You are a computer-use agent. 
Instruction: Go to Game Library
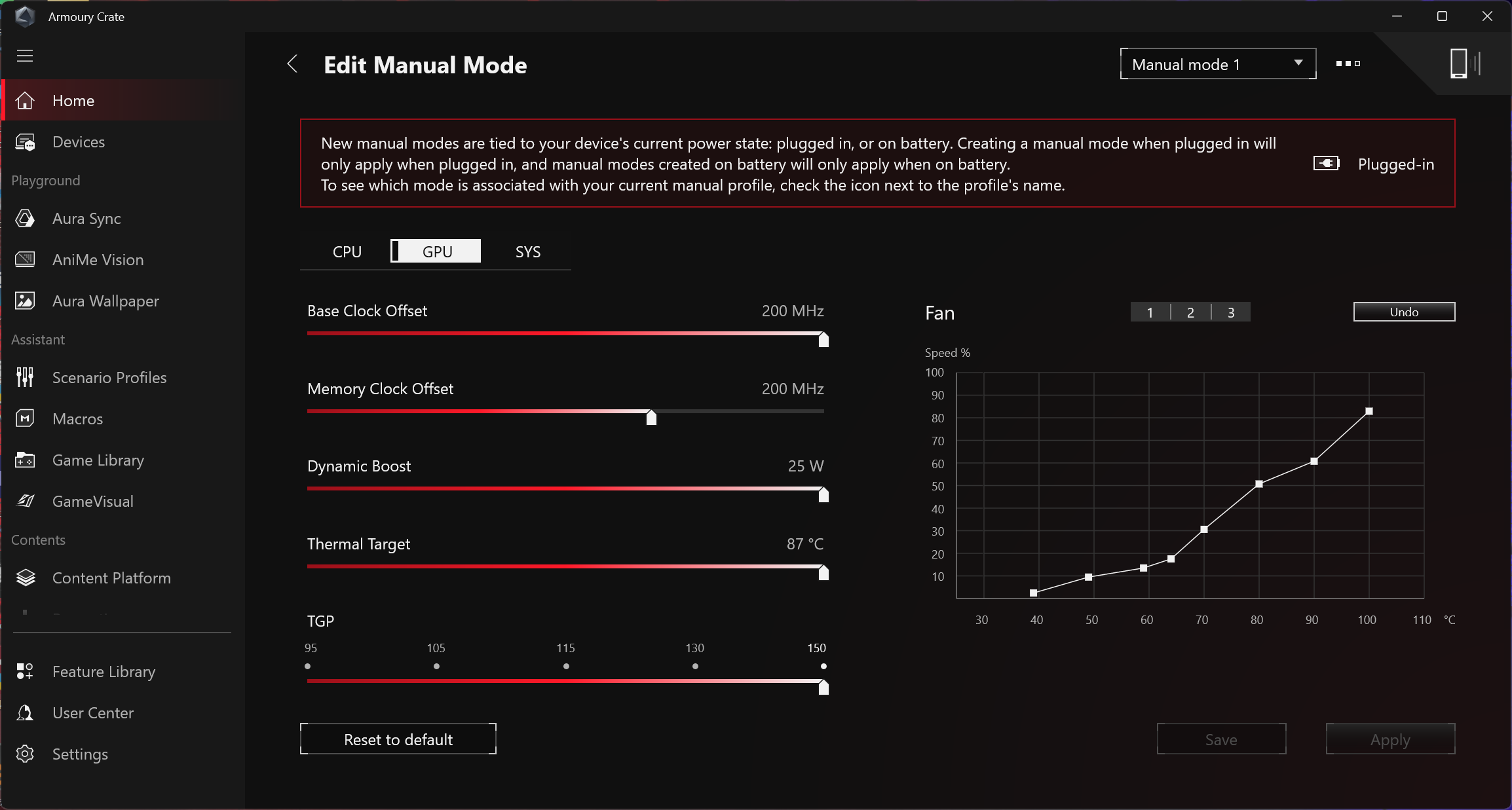click(98, 460)
